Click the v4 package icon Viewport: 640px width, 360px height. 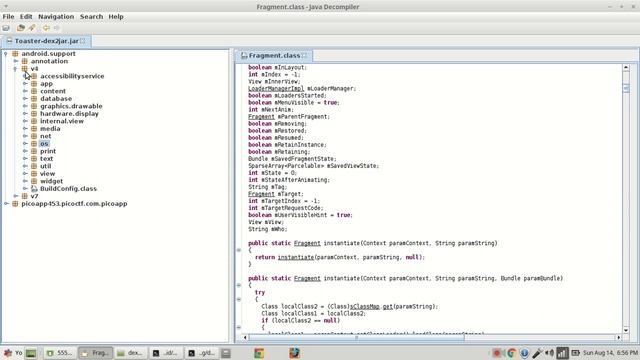24,69
